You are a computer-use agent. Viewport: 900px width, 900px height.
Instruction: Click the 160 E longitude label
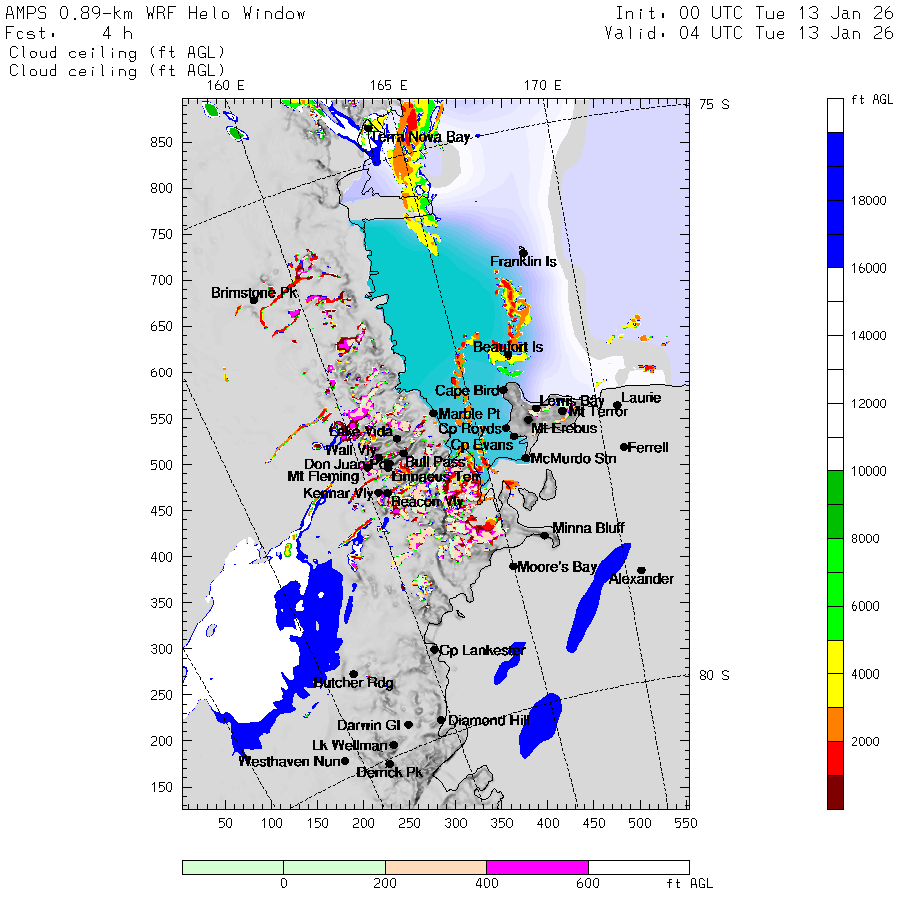pyautogui.click(x=226, y=86)
